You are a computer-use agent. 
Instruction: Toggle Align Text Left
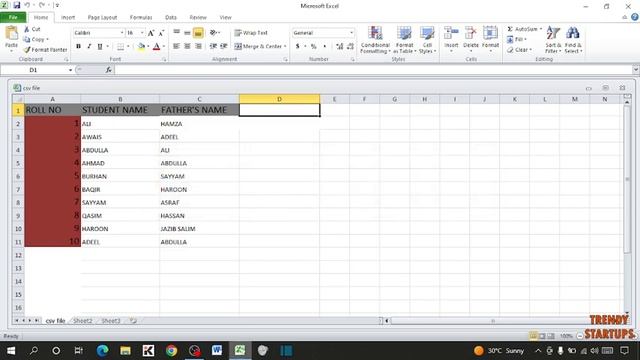176,47
